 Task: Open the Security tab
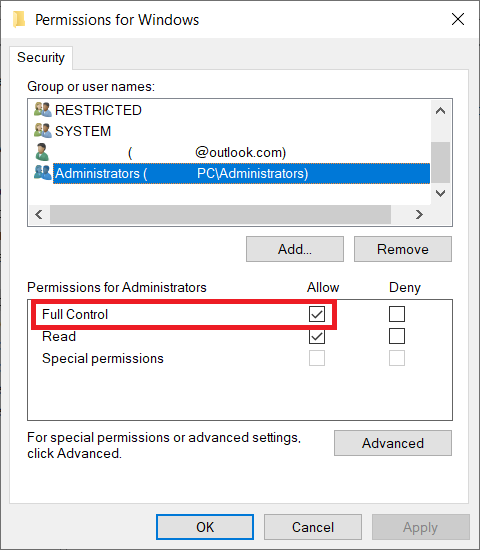(41, 58)
